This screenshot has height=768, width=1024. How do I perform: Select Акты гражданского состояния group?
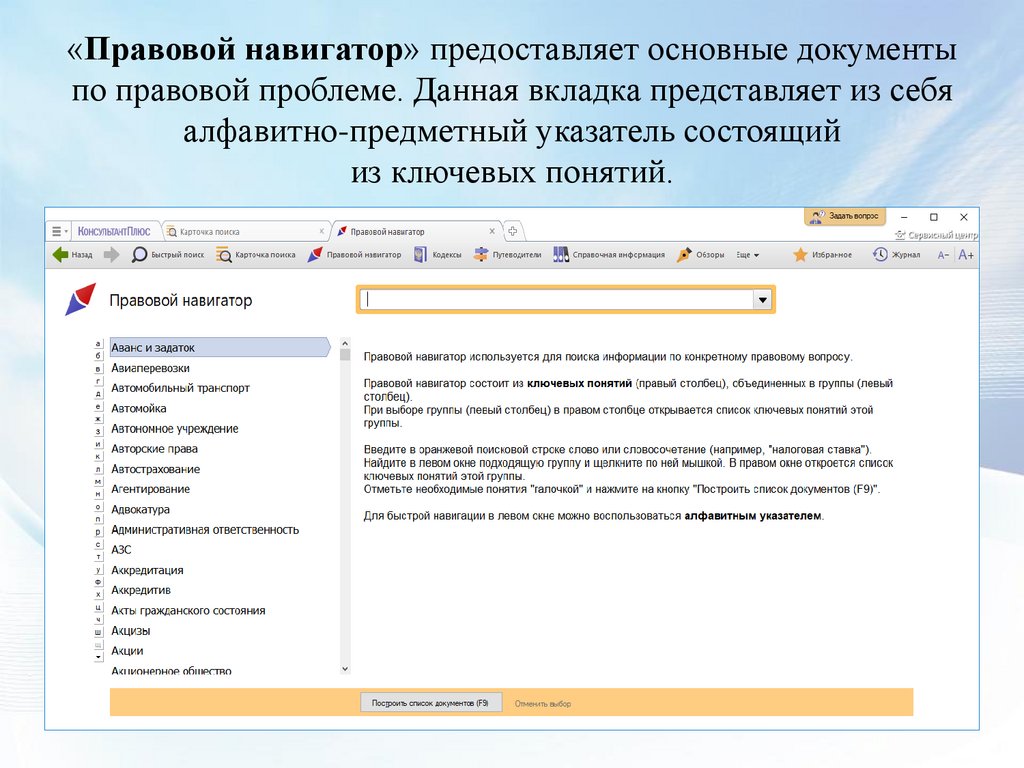tap(188, 611)
